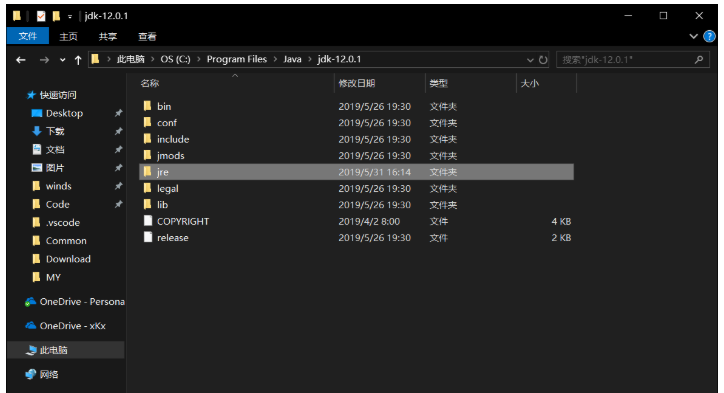This screenshot has height=393, width=724.
Task: Open the quick access toolbar customize dropdown
Action: [70, 17]
